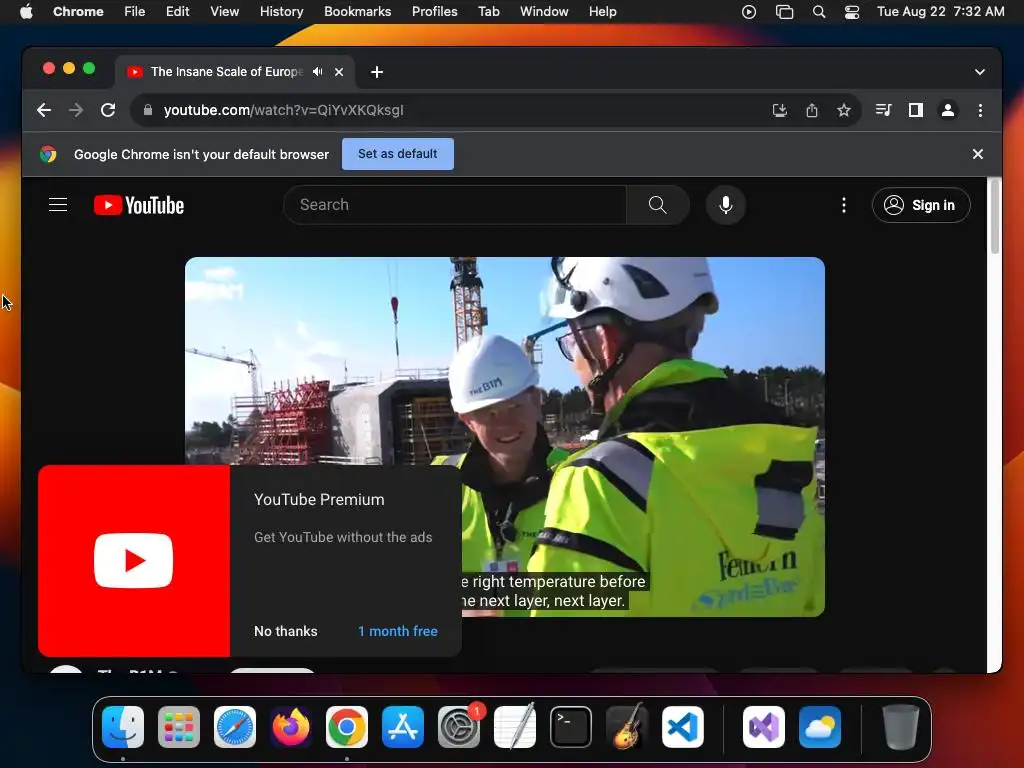Click Chrome icon in the Dock

coord(347,727)
